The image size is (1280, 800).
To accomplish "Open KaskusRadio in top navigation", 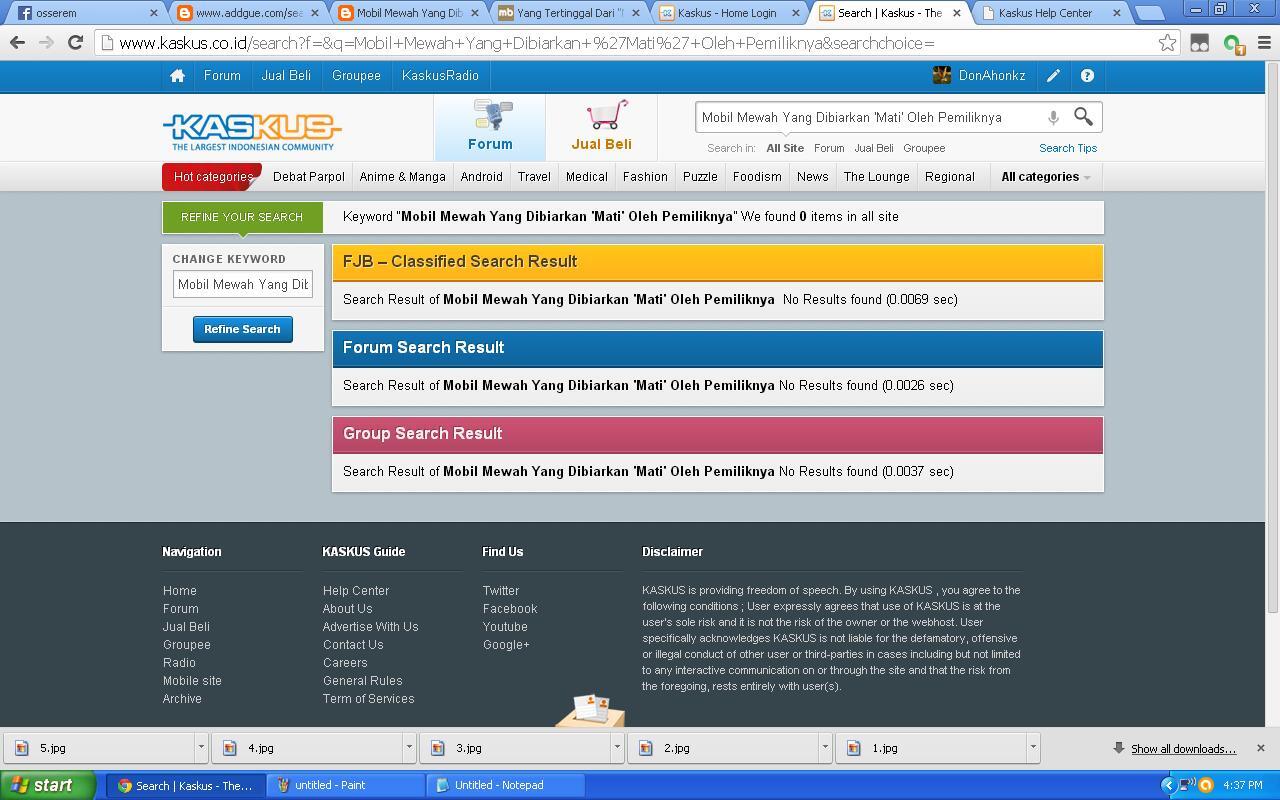I will (x=440, y=76).
